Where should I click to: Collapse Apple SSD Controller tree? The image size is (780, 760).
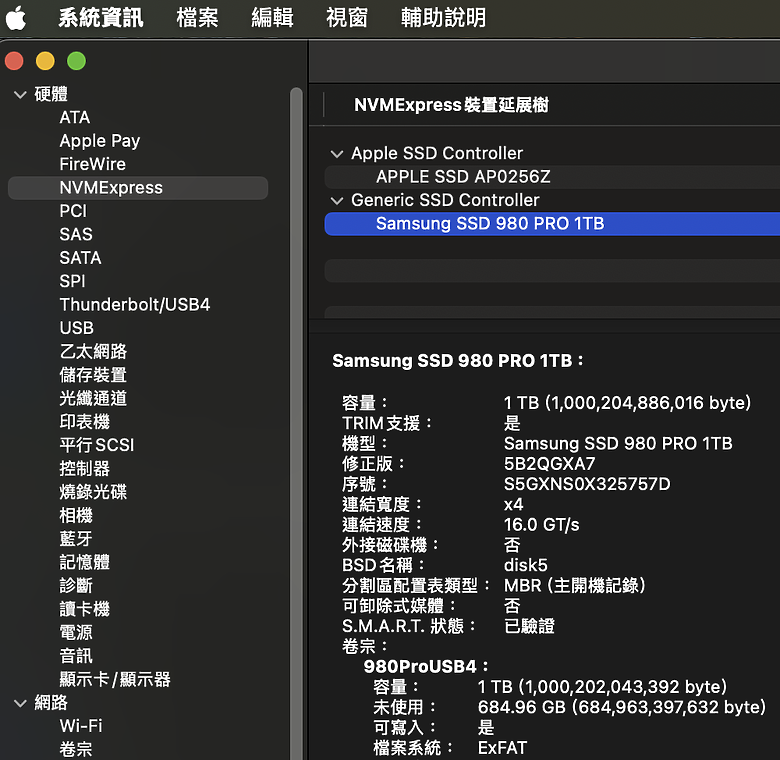337,154
